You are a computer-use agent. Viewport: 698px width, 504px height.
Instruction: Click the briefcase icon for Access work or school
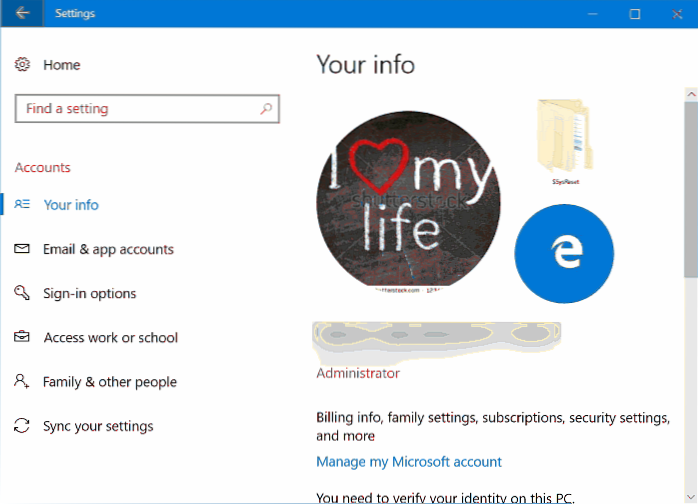23,338
